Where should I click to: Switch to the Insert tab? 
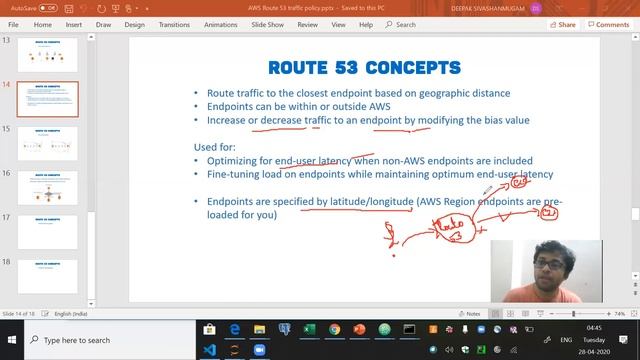coord(73,24)
